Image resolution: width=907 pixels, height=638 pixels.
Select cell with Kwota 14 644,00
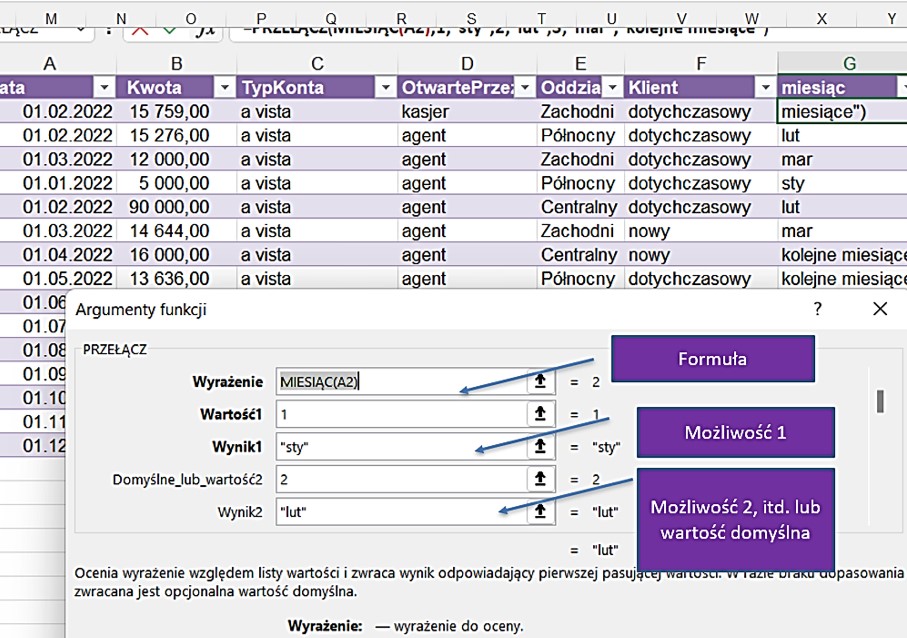tap(176, 231)
